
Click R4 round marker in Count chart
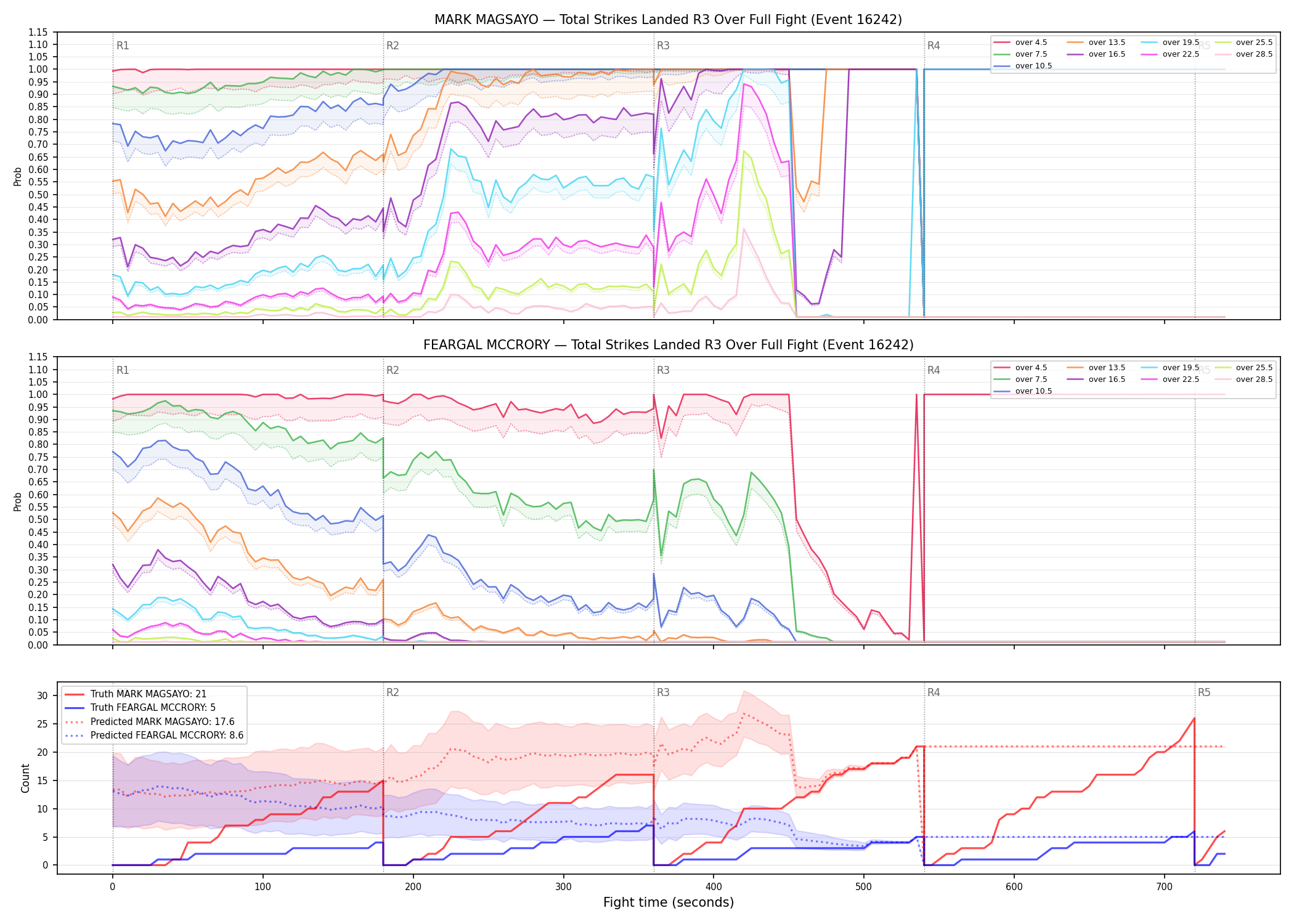[934, 692]
